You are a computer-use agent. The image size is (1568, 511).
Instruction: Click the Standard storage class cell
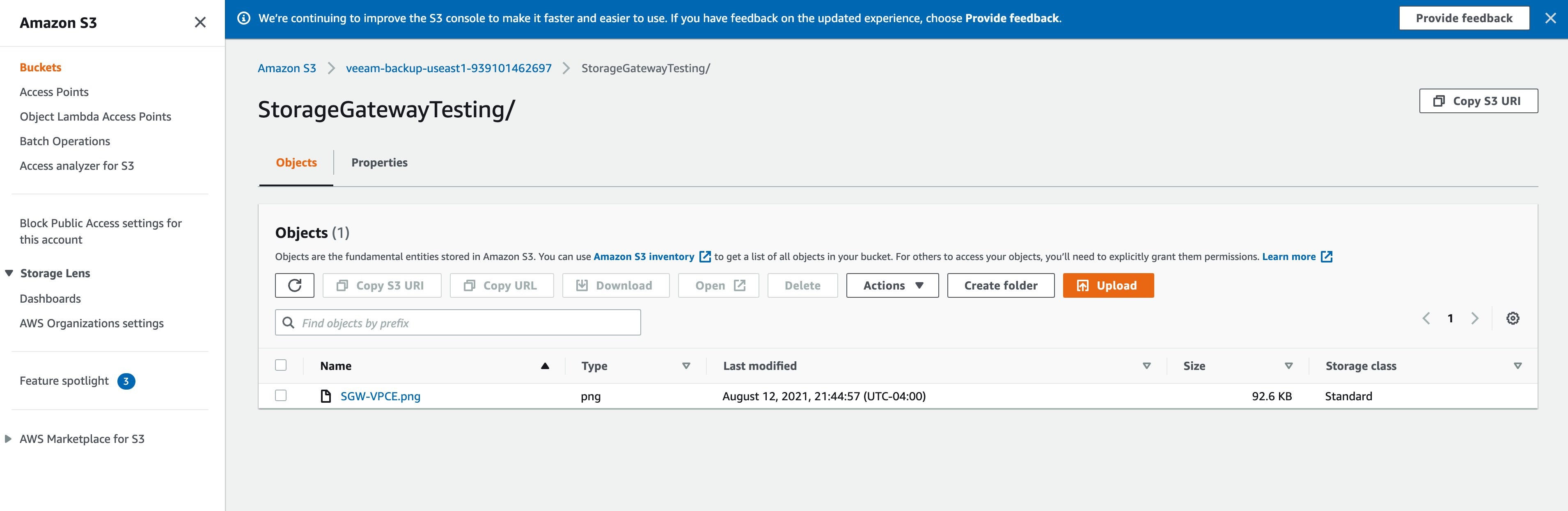coord(1348,396)
